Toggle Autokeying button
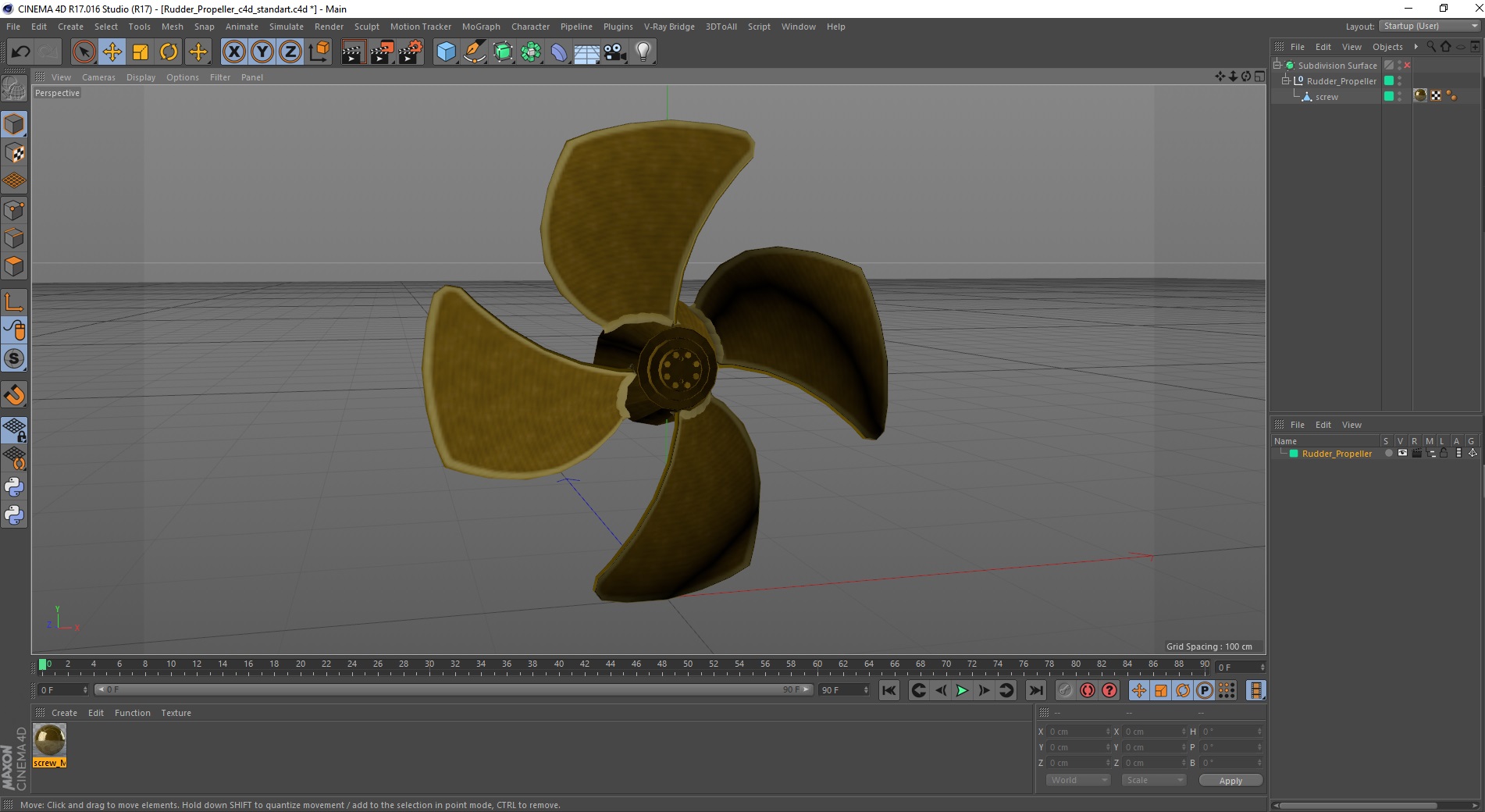 click(1087, 690)
